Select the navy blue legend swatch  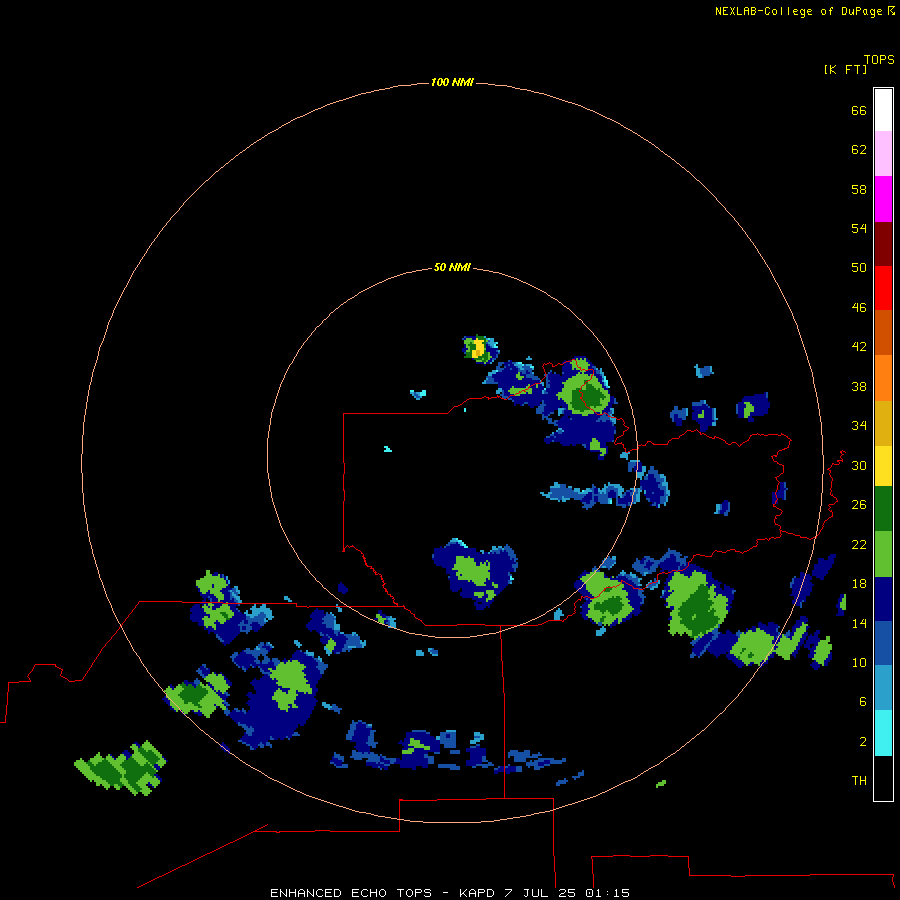tap(883, 599)
